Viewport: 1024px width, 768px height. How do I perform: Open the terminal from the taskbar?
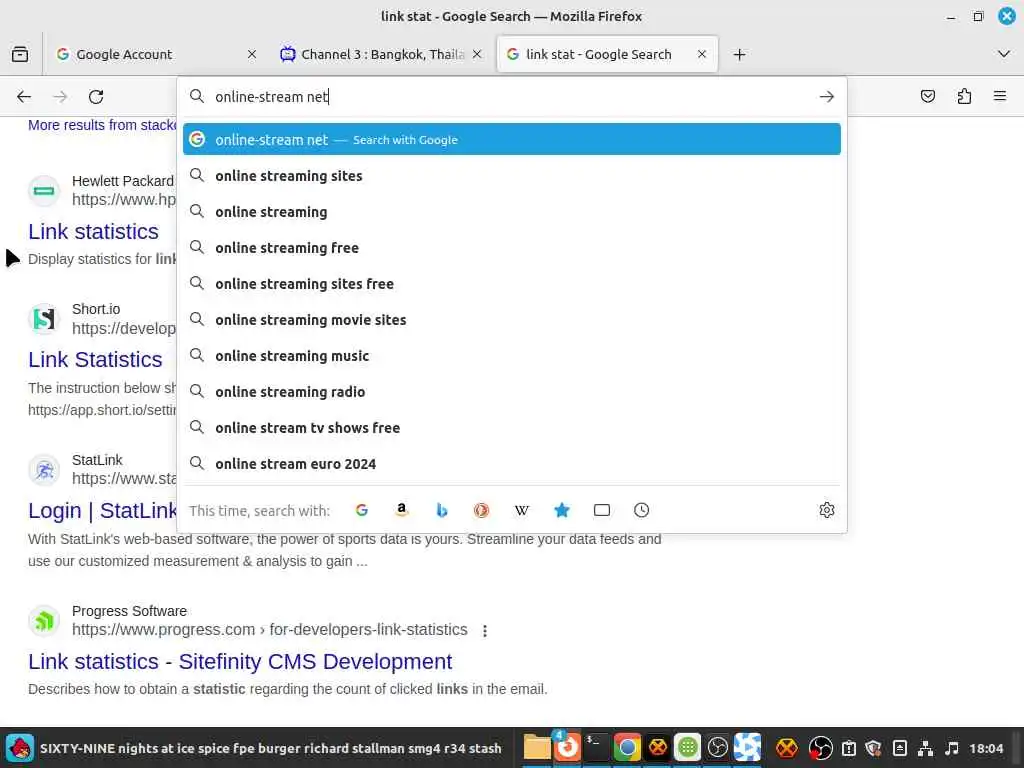(x=596, y=748)
